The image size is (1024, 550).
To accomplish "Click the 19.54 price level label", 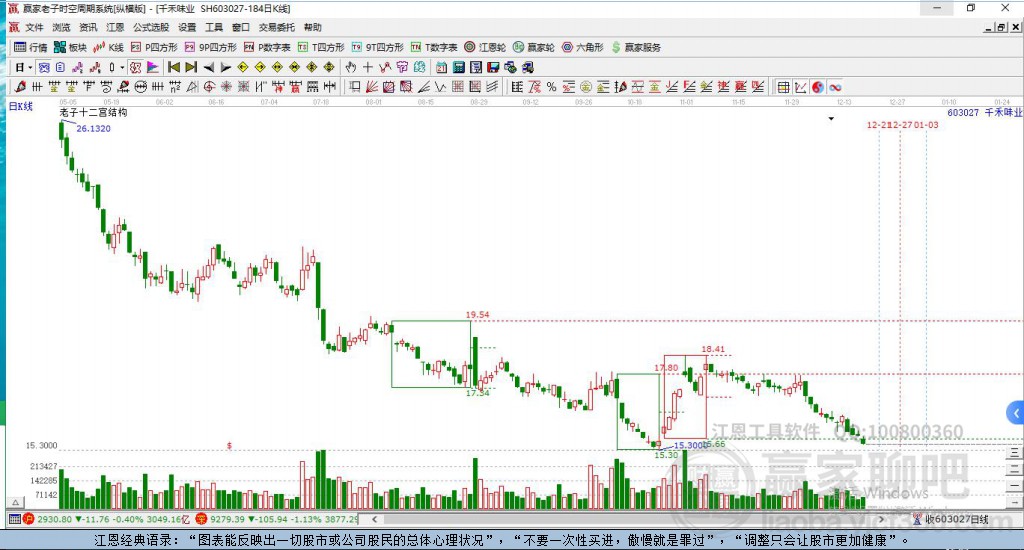I will point(477,314).
